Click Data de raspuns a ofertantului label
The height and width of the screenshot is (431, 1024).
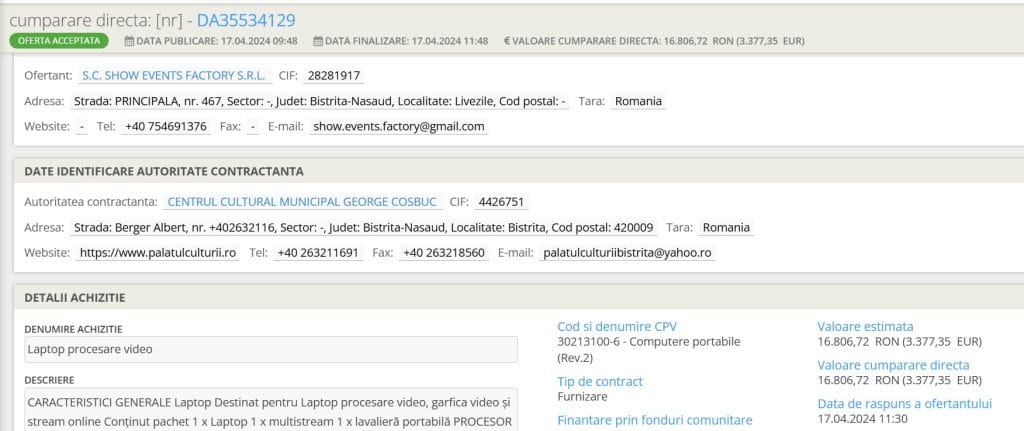(904, 404)
